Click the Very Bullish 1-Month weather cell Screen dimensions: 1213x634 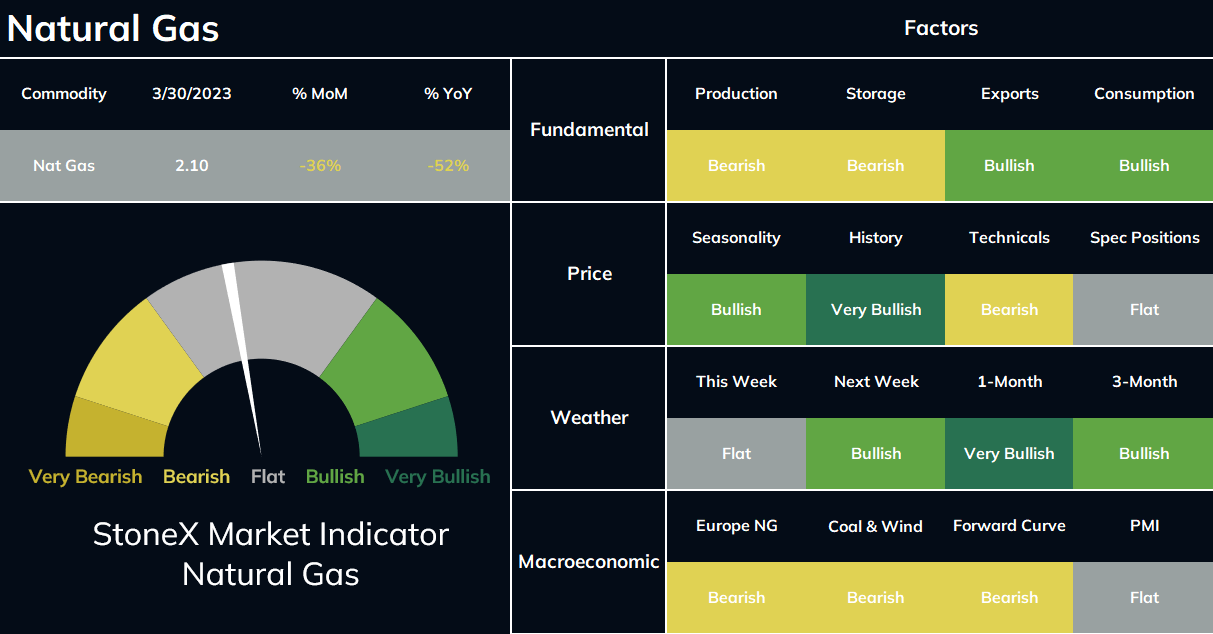[1009, 454]
